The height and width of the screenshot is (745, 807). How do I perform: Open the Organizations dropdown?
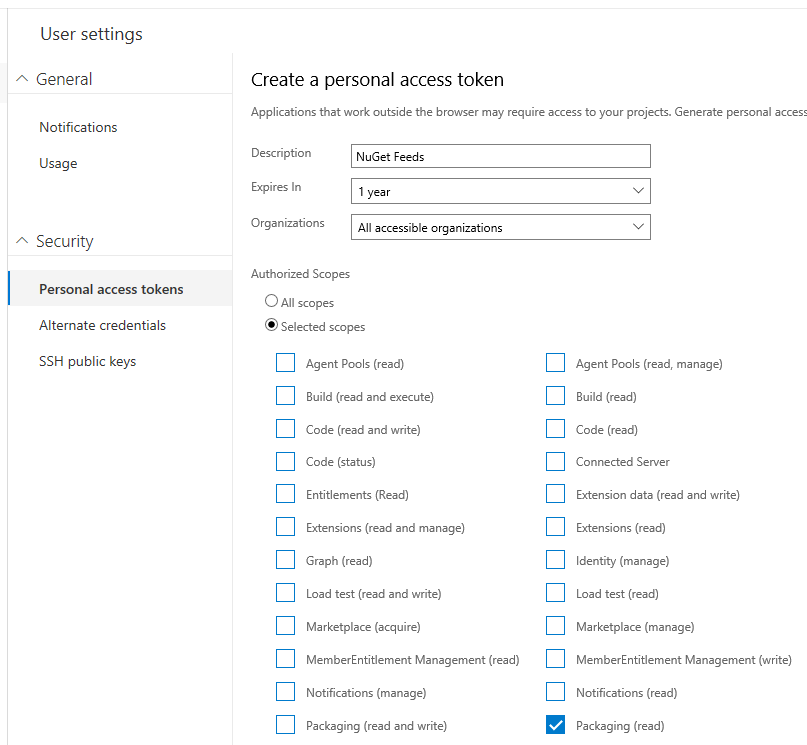[500, 227]
